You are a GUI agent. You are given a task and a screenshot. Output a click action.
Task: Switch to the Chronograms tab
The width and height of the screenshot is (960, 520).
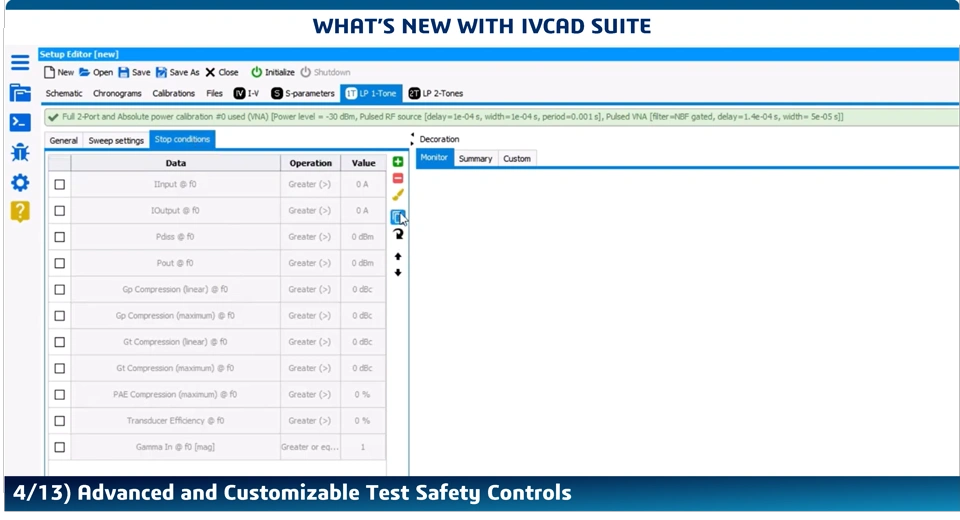[x=117, y=94]
